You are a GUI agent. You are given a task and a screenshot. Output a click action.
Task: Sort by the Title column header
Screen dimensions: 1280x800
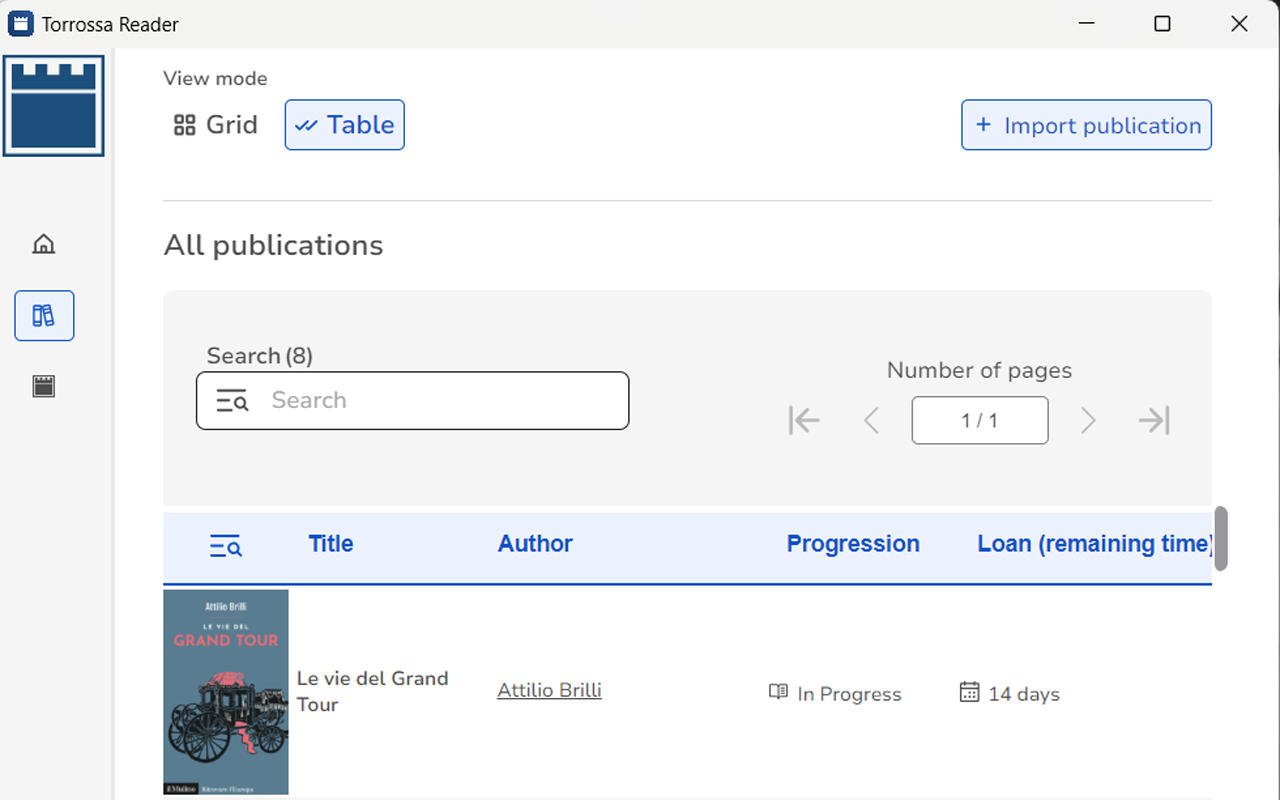331,544
